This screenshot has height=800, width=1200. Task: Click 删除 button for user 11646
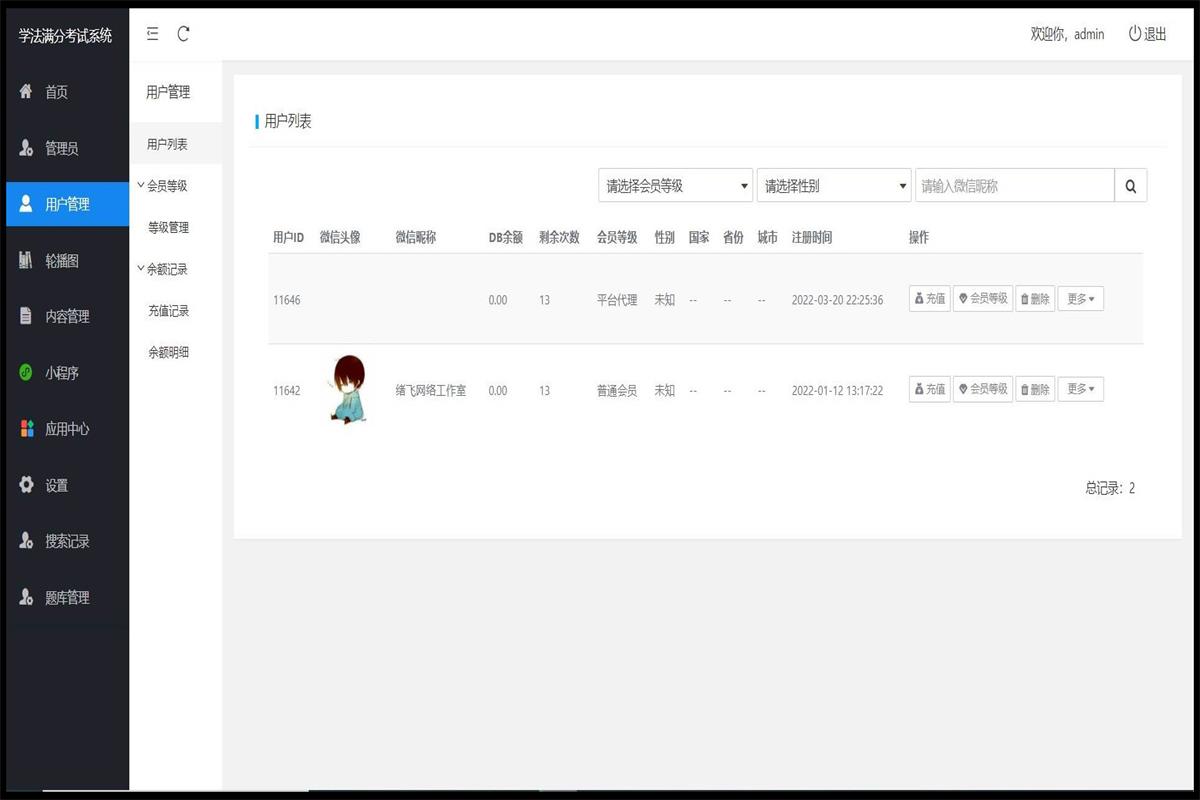click(1035, 299)
